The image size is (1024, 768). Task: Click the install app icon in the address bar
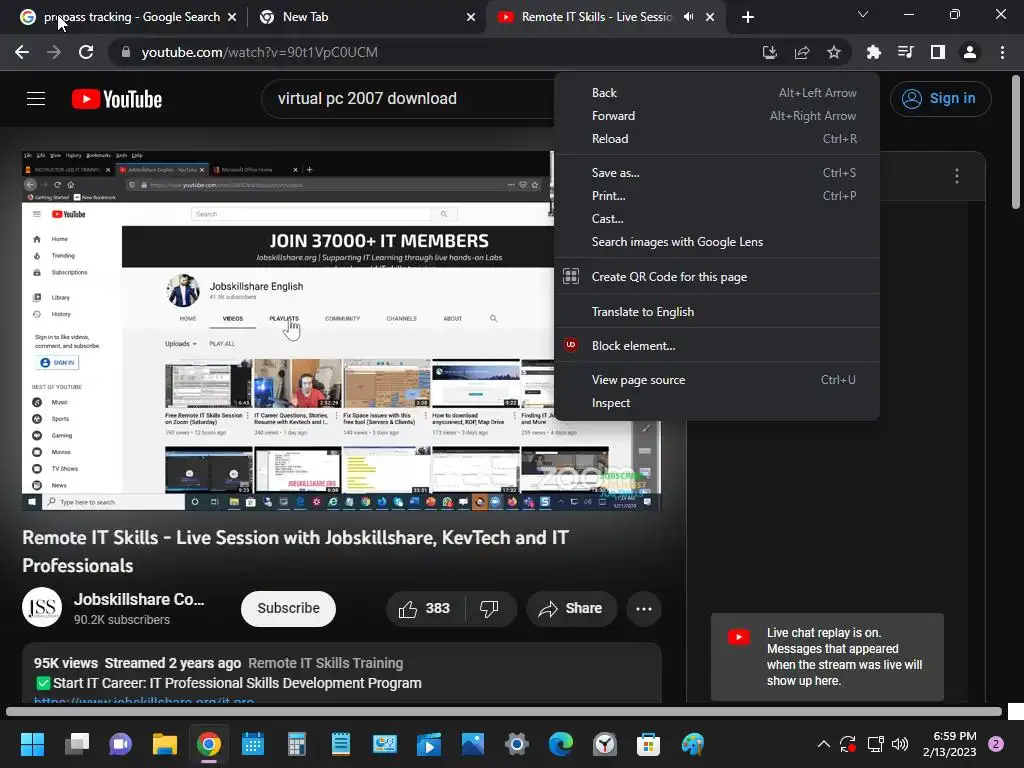769,52
